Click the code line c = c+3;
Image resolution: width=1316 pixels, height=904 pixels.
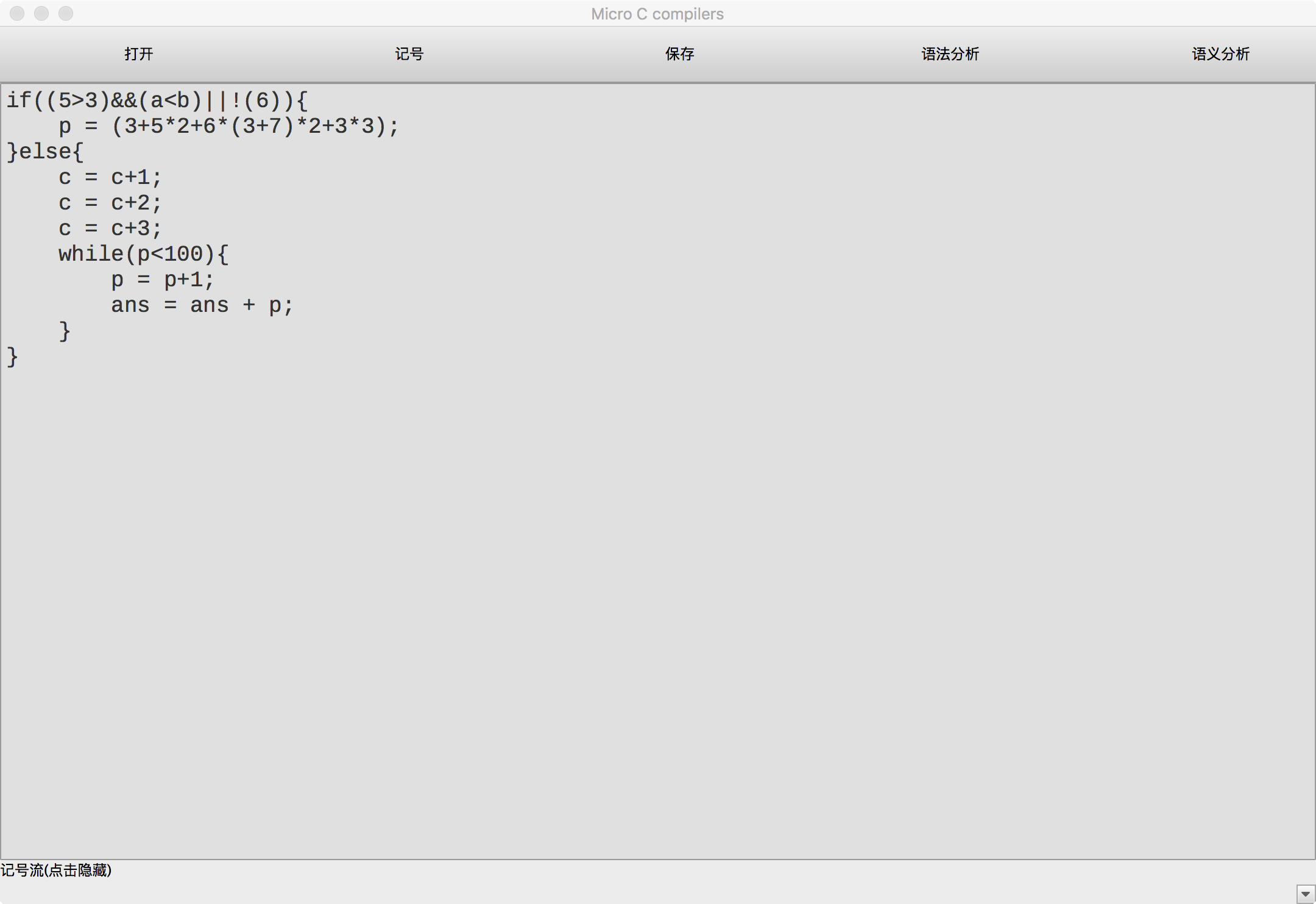click(110, 228)
